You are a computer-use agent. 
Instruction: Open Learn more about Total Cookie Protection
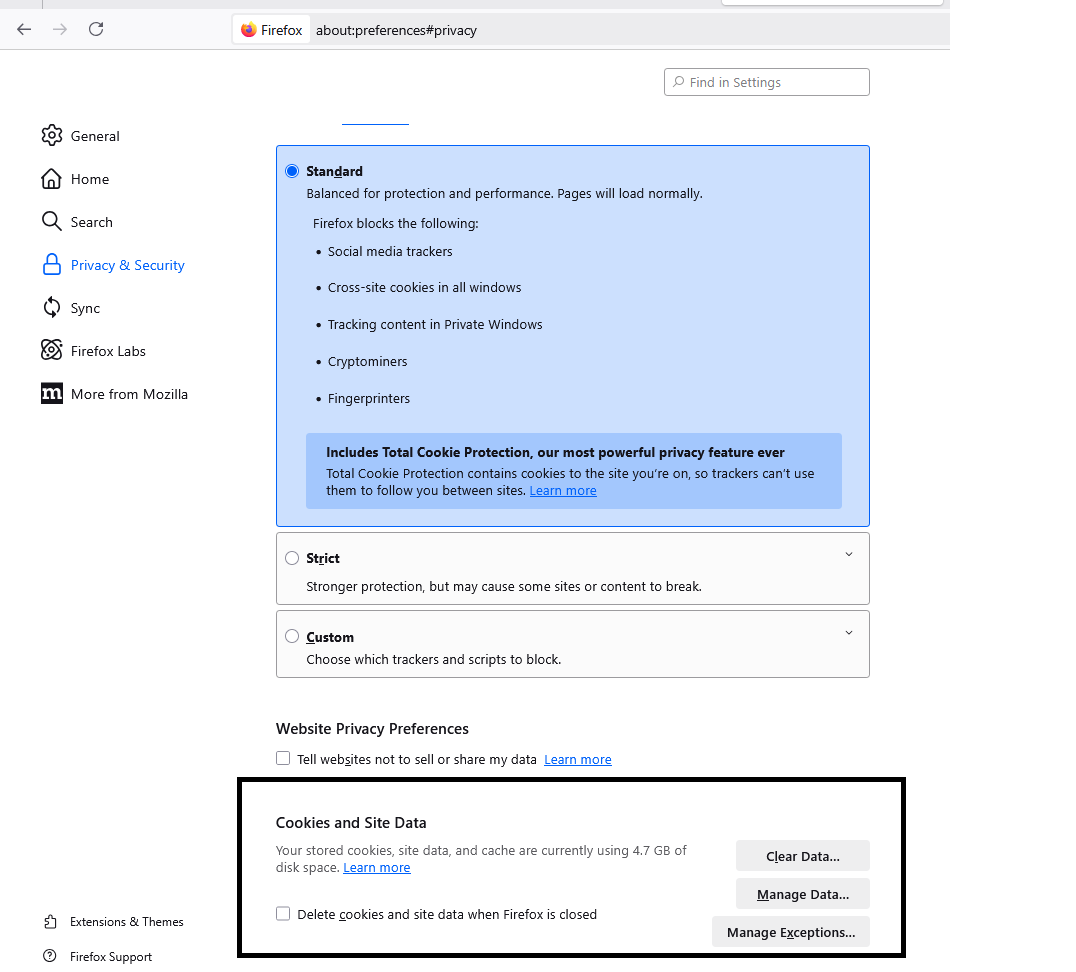(x=563, y=491)
